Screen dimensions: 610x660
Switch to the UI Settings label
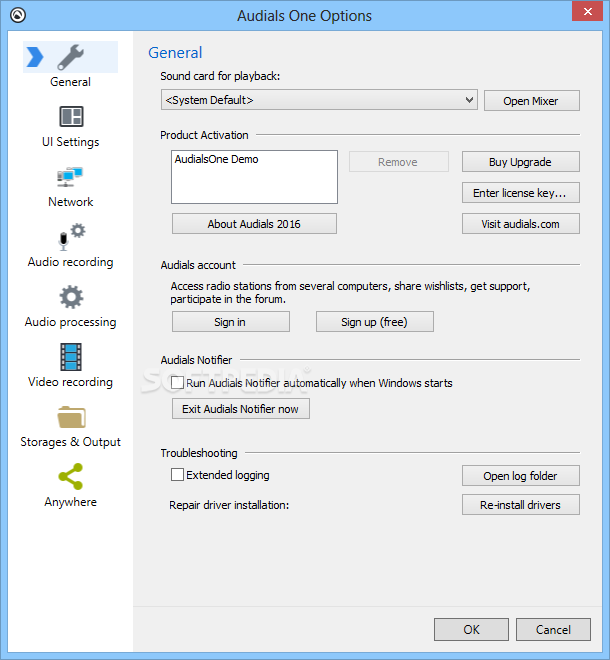pos(70,142)
